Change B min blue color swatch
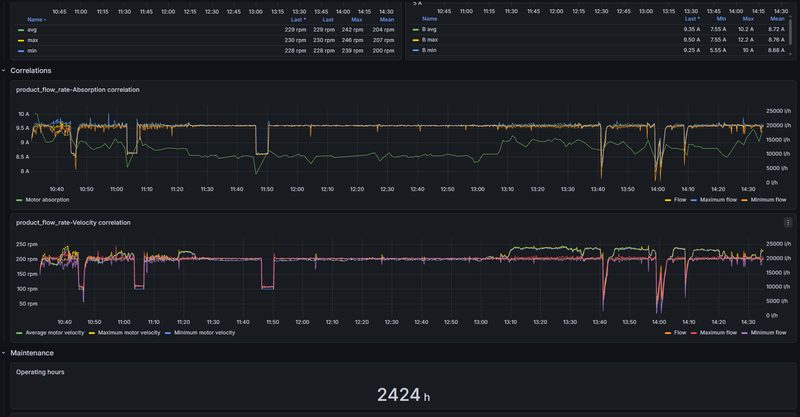The height and width of the screenshot is (417, 800). pyautogui.click(x=415, y=50)
